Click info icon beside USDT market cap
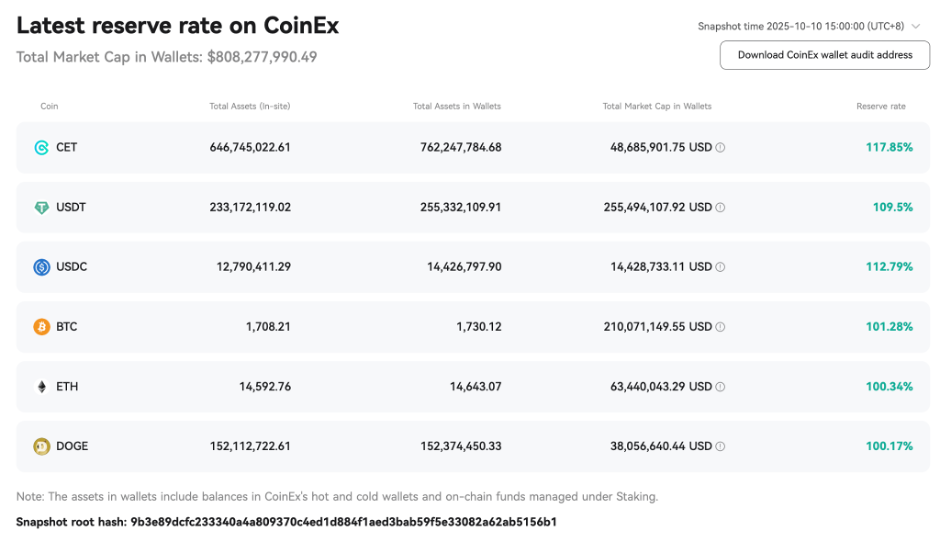This screenshot has height=543, width=941. click(720, 208)
